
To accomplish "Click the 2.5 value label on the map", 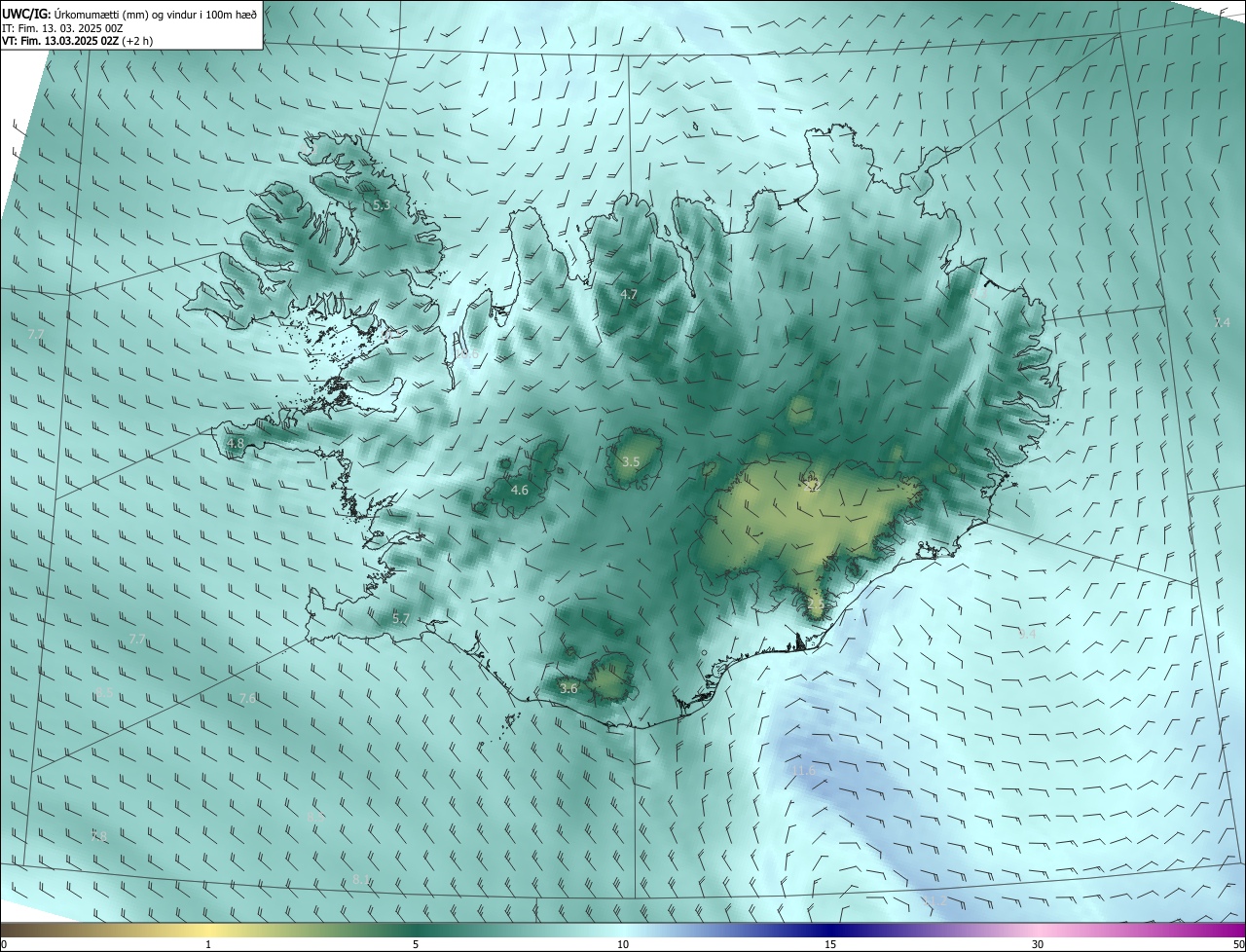I will click(x=816, y=604).
